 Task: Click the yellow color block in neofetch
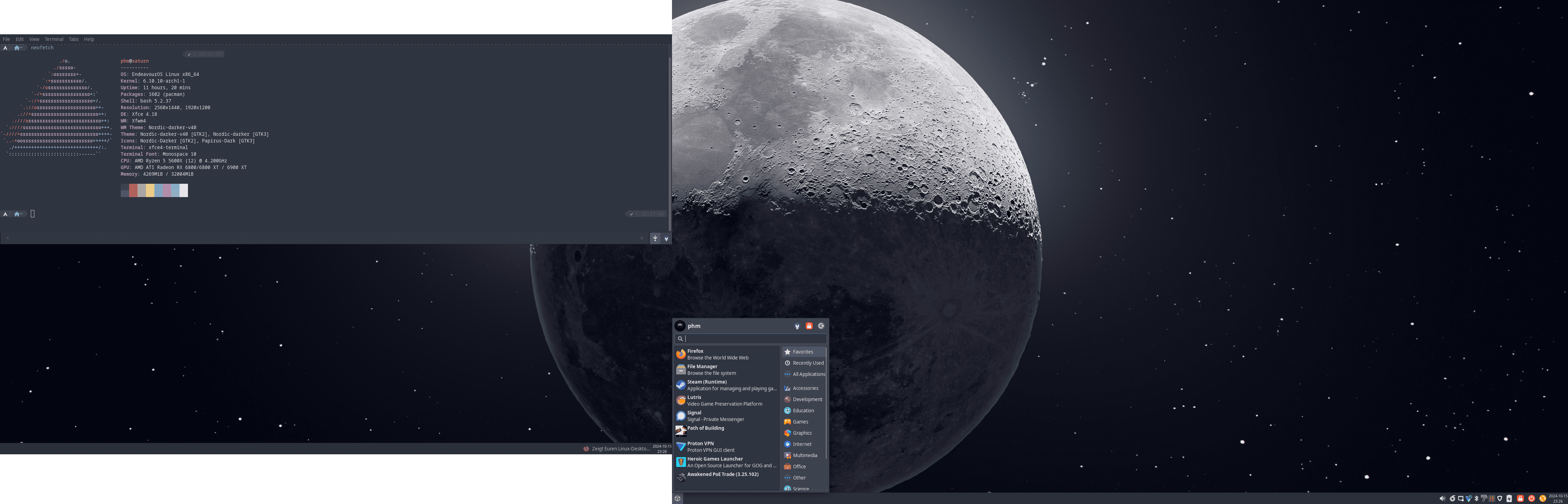[x=150, y=190]
